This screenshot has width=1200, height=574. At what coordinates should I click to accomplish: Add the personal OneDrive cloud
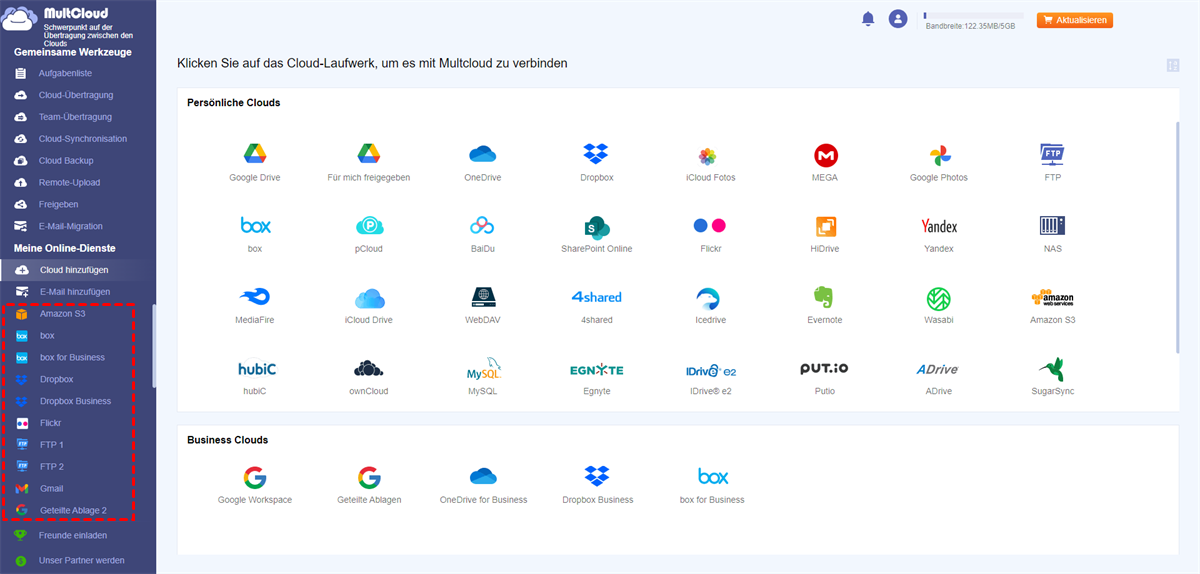(x=483, y=163)
